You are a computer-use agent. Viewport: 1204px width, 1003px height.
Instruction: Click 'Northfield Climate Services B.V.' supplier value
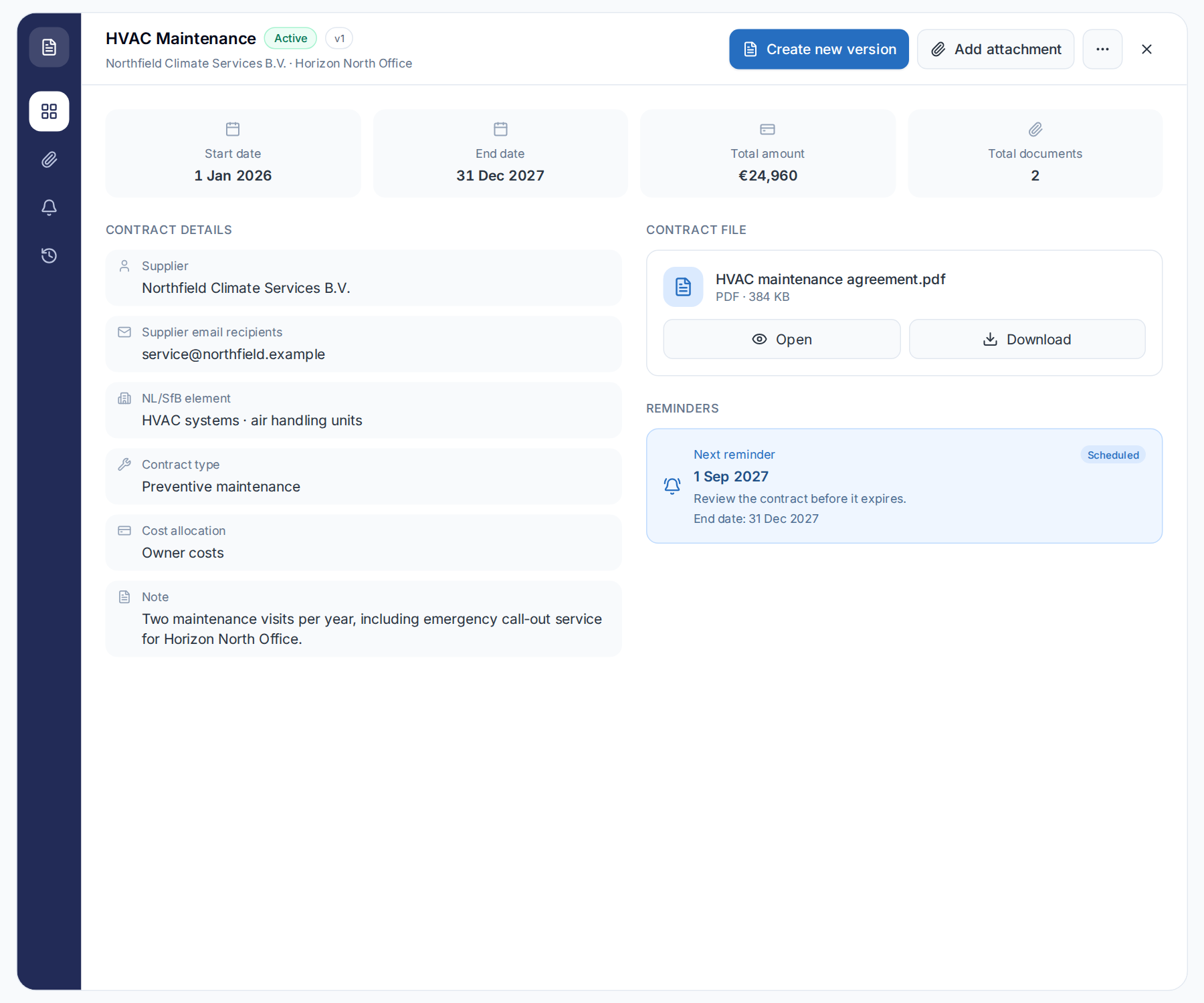(x=246, y=288)
